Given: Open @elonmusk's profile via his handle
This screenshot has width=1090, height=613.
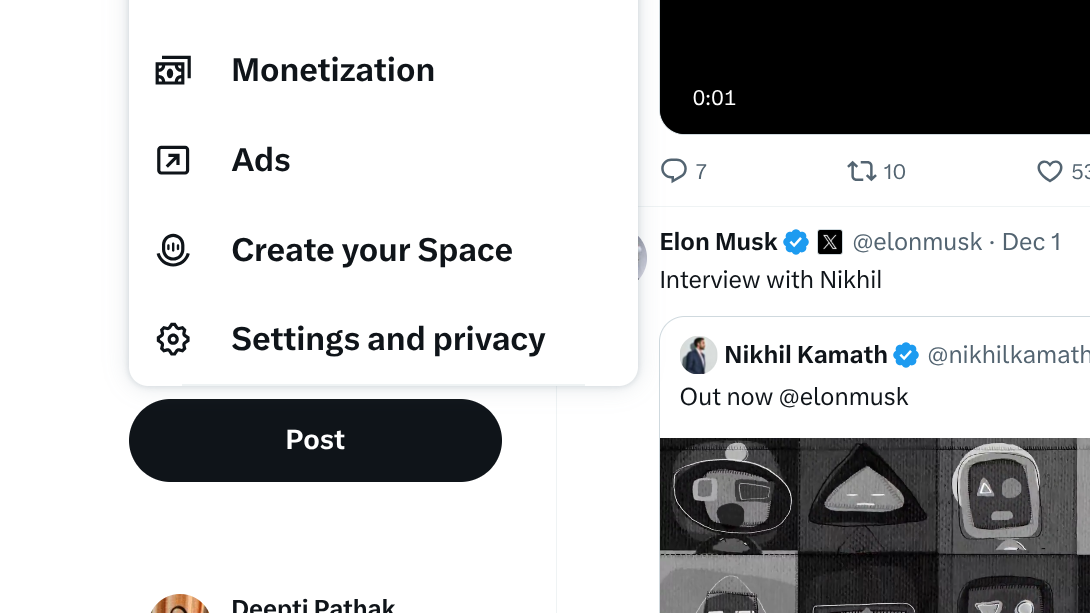Looking at the screenshot, I should click(x=917, y=242).
